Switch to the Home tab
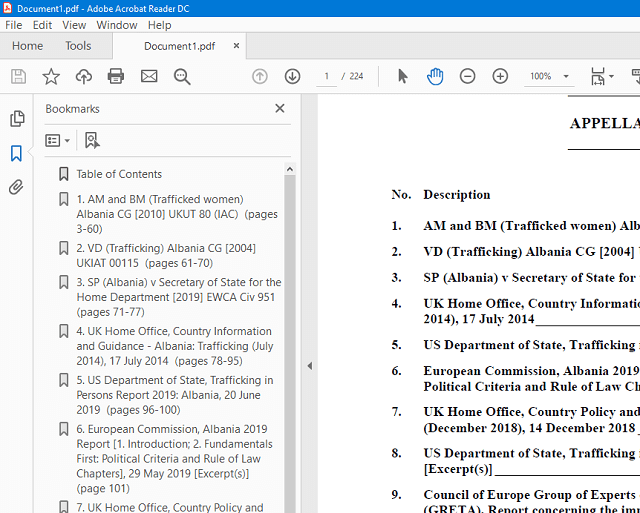 click(27, 46)
